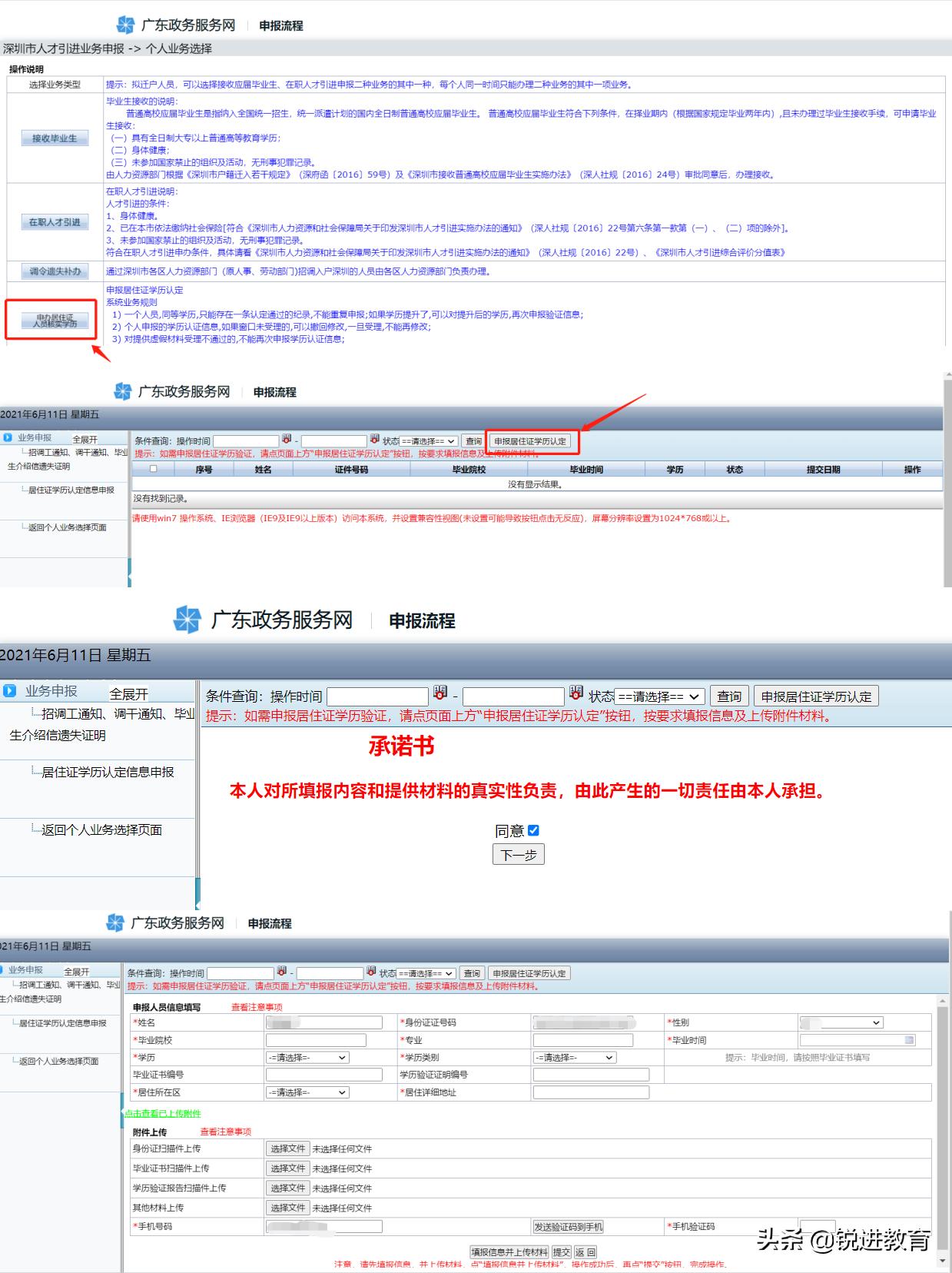The width and height of the screenshot is (952, 1273).
Task: Open the 状态 dropdown on the record list page
Action: click(428, 441)
